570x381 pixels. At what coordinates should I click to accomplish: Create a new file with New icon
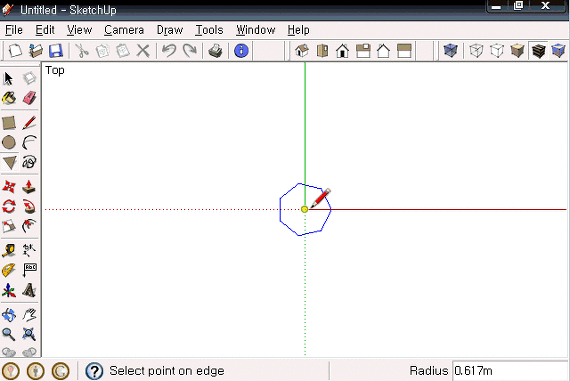click(15, 51)
